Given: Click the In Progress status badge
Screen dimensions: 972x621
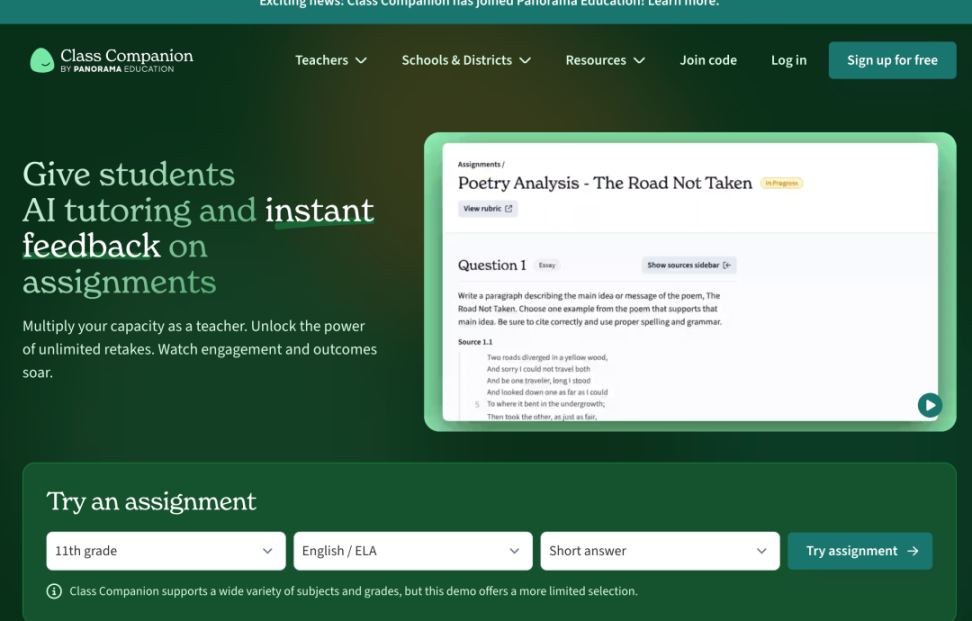Looking at the screenshot, I should 781,183.
